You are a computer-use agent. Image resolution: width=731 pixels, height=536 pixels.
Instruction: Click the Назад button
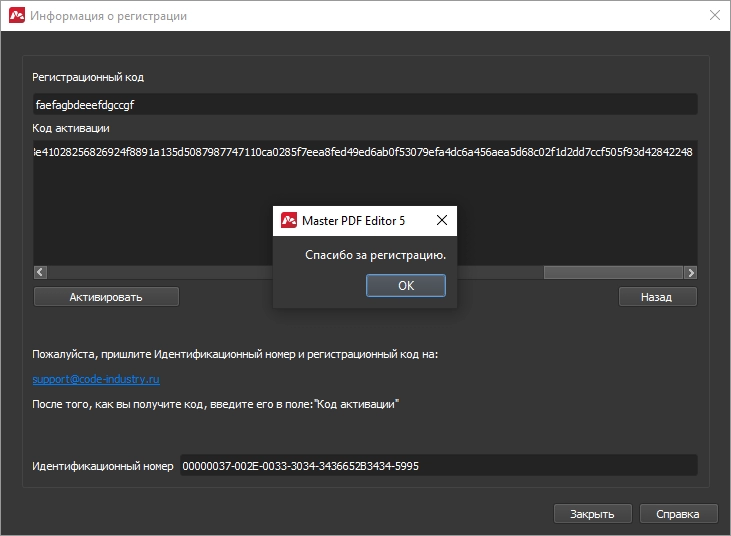point(657,297)
